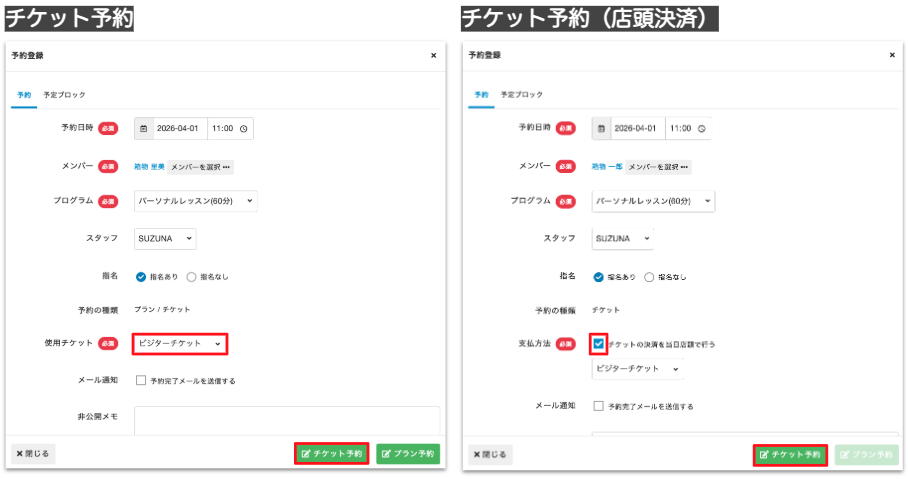
Task: Click the clock icon in the 店頭決済 dialog
Action: (702, 129)
